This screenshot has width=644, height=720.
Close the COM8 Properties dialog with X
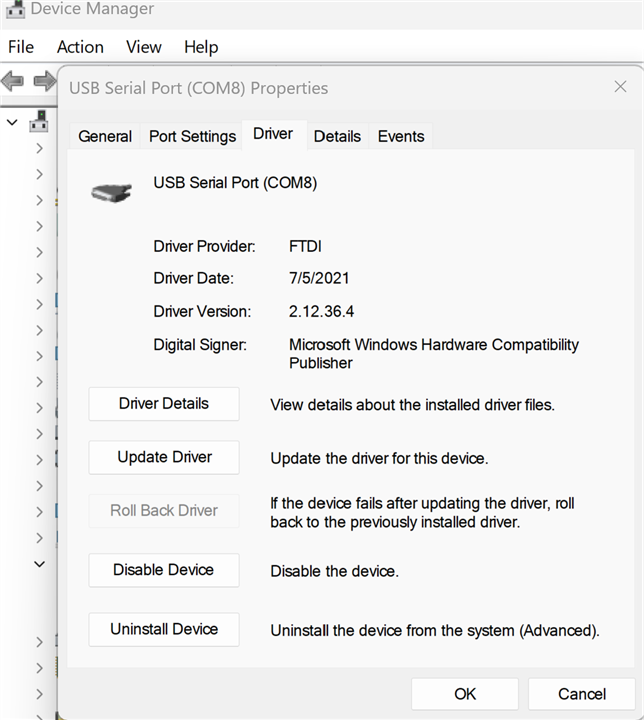tap(620, 87)
